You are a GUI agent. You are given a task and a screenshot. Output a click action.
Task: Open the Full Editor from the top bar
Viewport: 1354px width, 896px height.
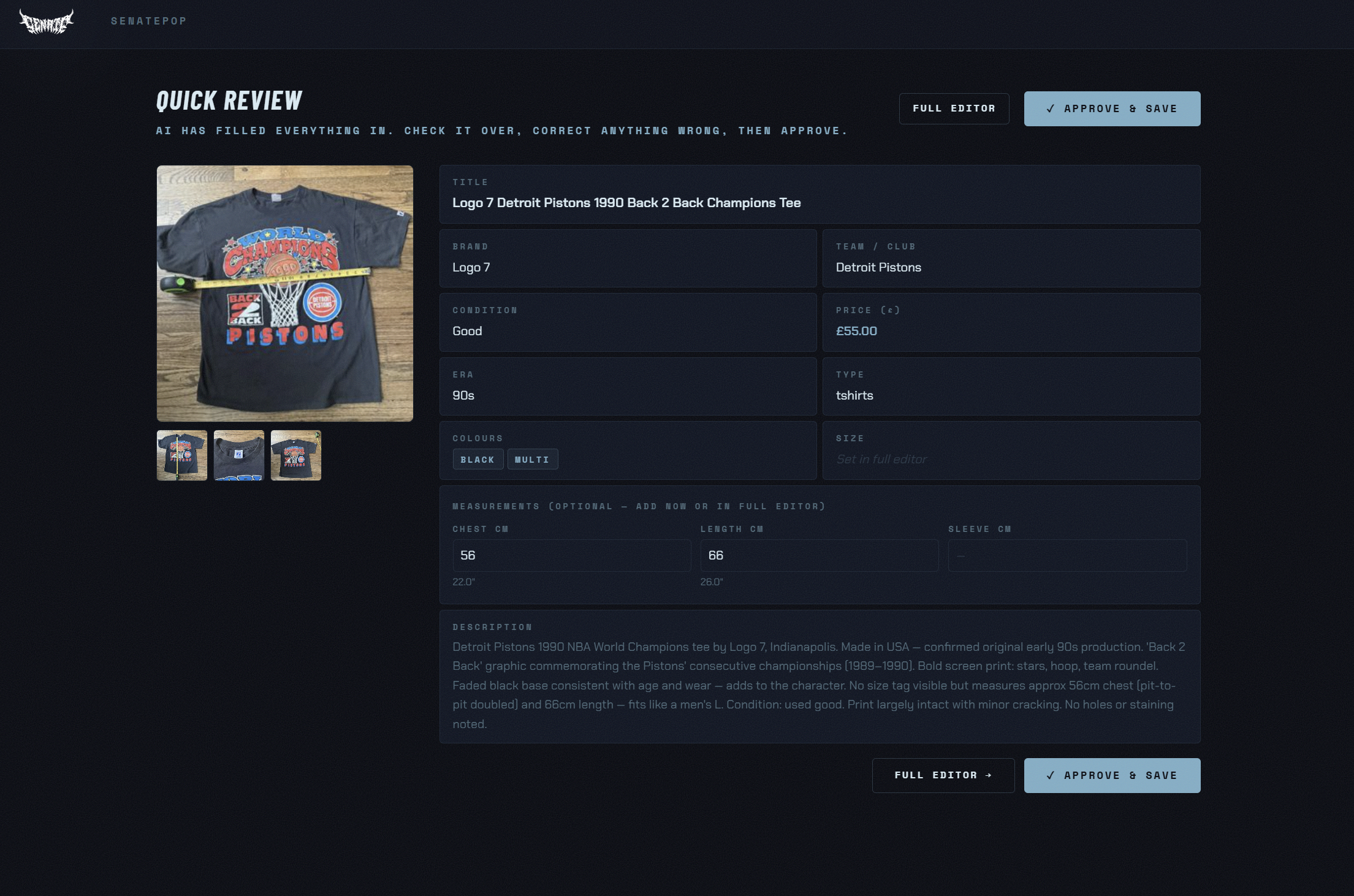pyautogui.click(x=954, y=108)
